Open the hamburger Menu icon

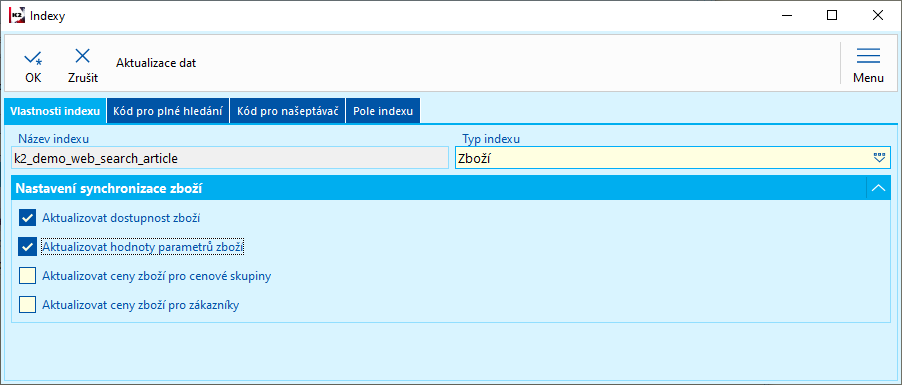point(868,56)
